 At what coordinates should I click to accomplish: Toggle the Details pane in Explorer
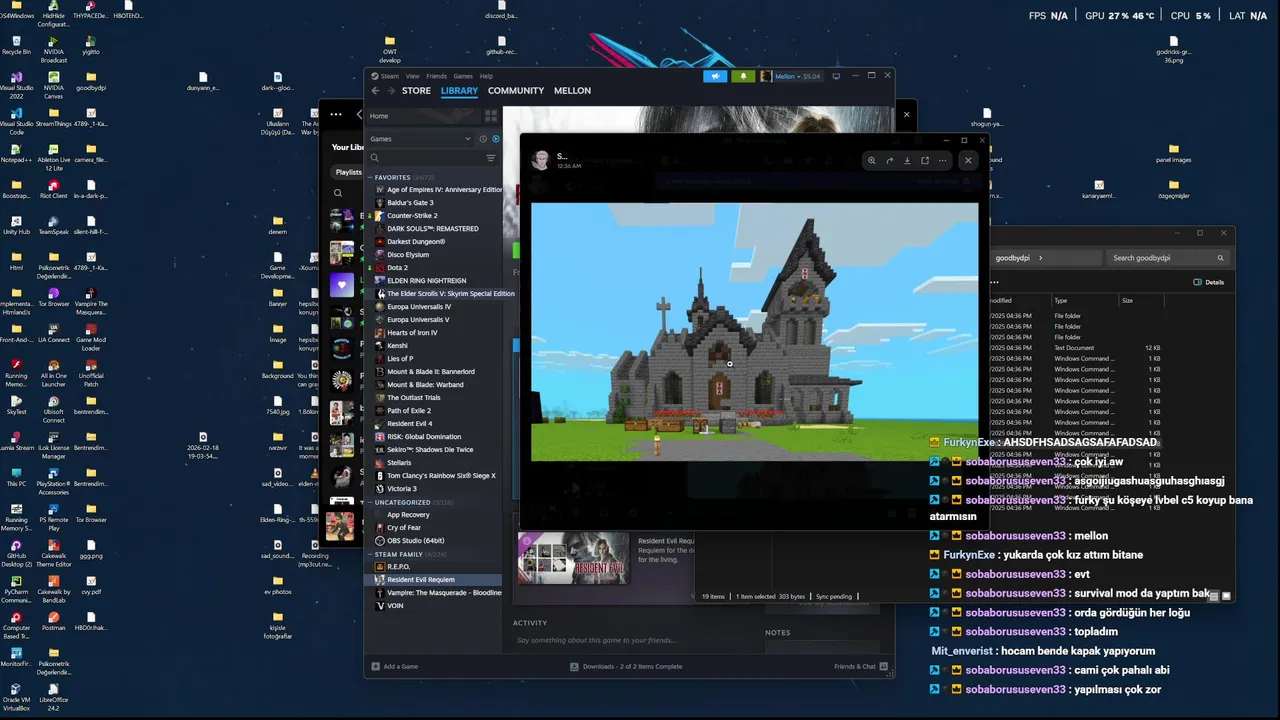(x=1209, y=283)
